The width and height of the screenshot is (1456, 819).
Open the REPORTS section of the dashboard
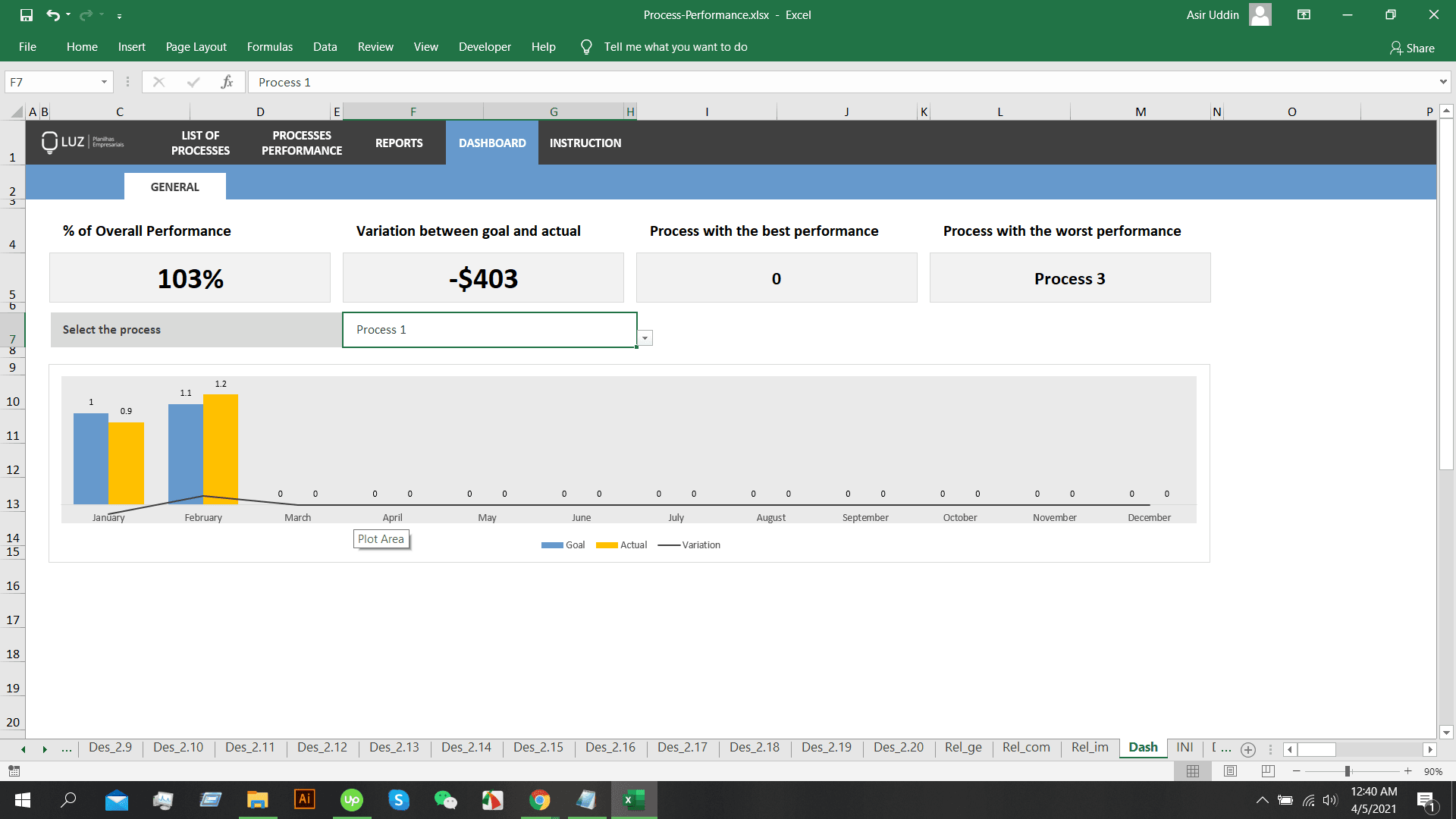coord(399,143)
